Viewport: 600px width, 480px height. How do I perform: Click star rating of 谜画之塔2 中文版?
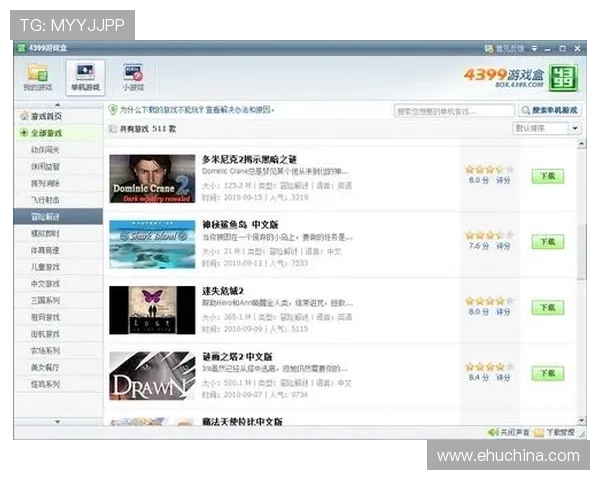(x=489, y=367)
